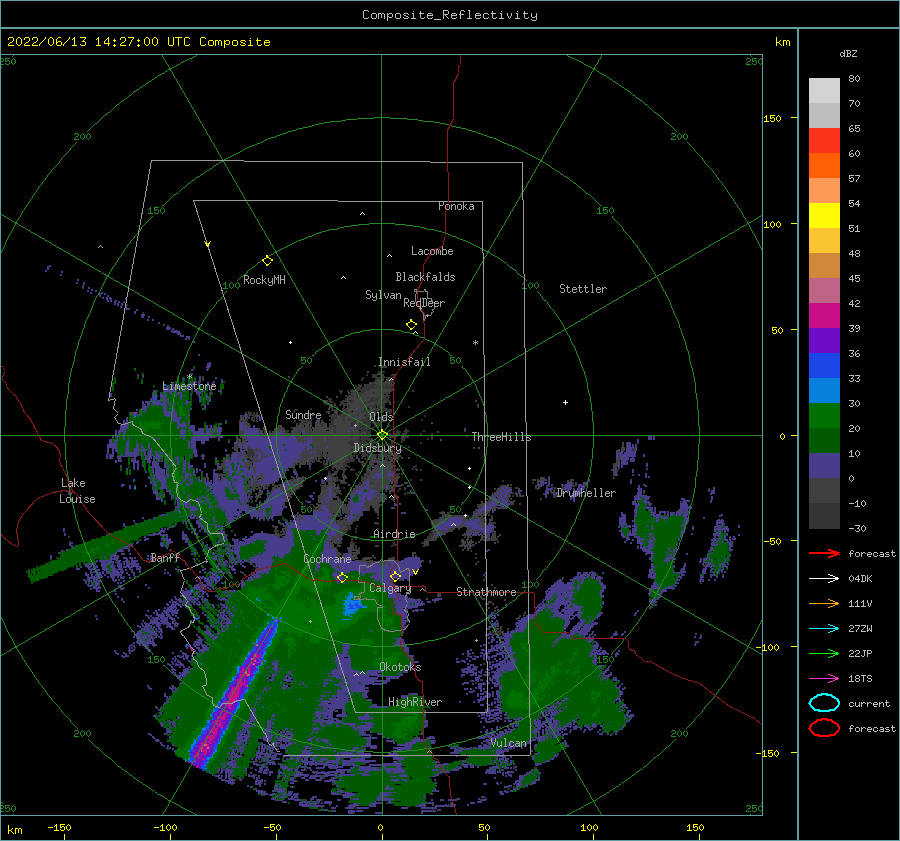The height and width of the screenshot is (841, 900).
Task: Click the Ponoka city label
Action: click(x=456, y=206)
